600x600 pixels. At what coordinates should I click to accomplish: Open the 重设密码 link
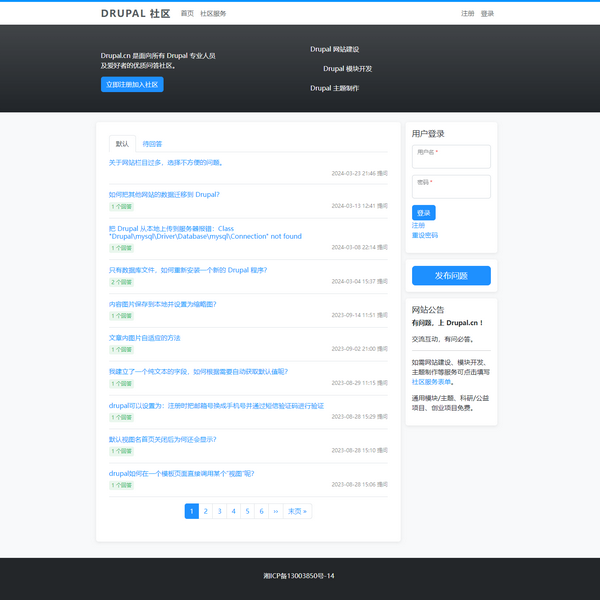click(425, 235)
